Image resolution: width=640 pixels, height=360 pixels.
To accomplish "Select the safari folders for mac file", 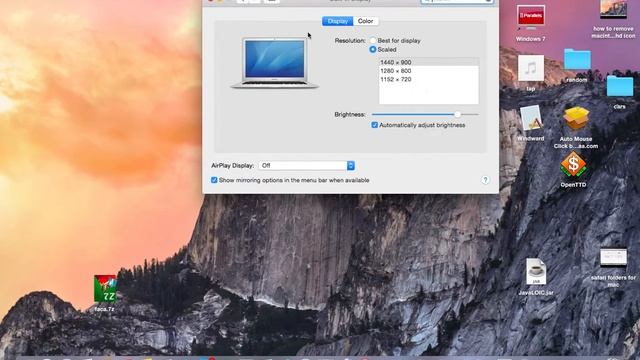I will pos(613,259).
